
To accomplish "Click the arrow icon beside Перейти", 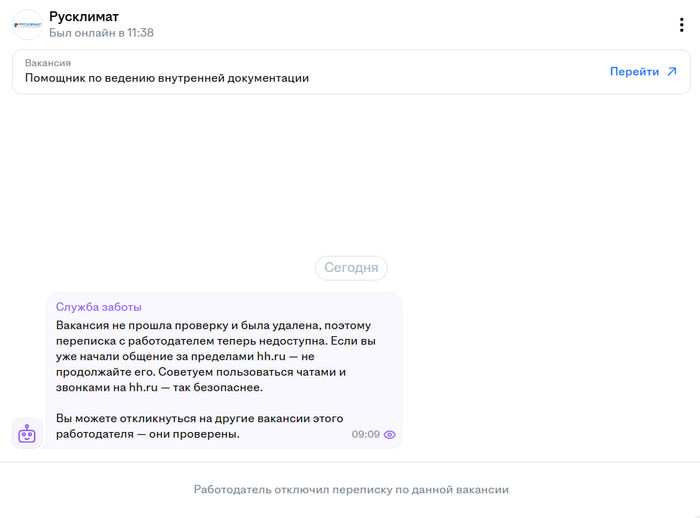I will point(672,72).
